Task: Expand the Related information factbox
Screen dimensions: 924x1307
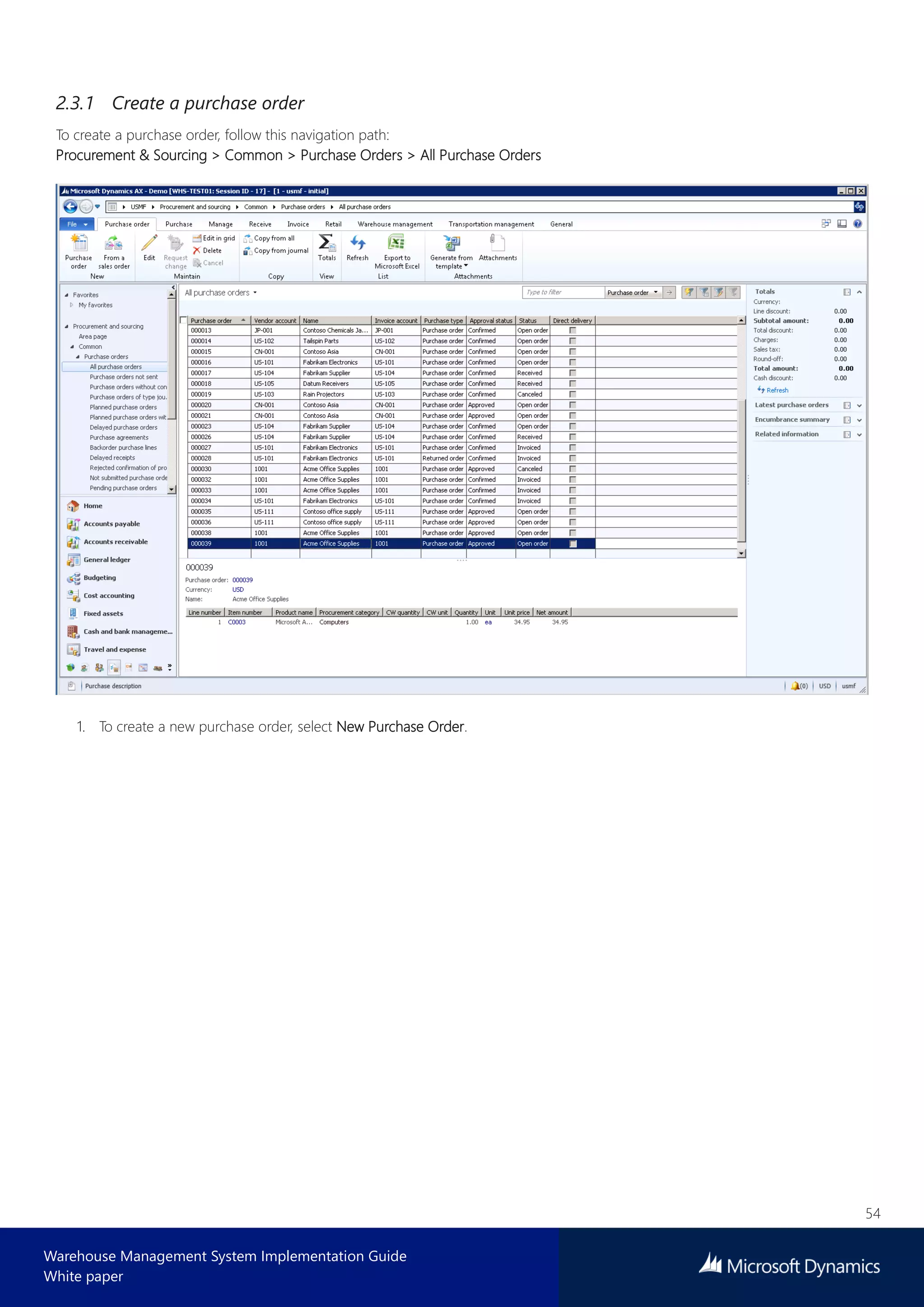Action: click(859, 434)
